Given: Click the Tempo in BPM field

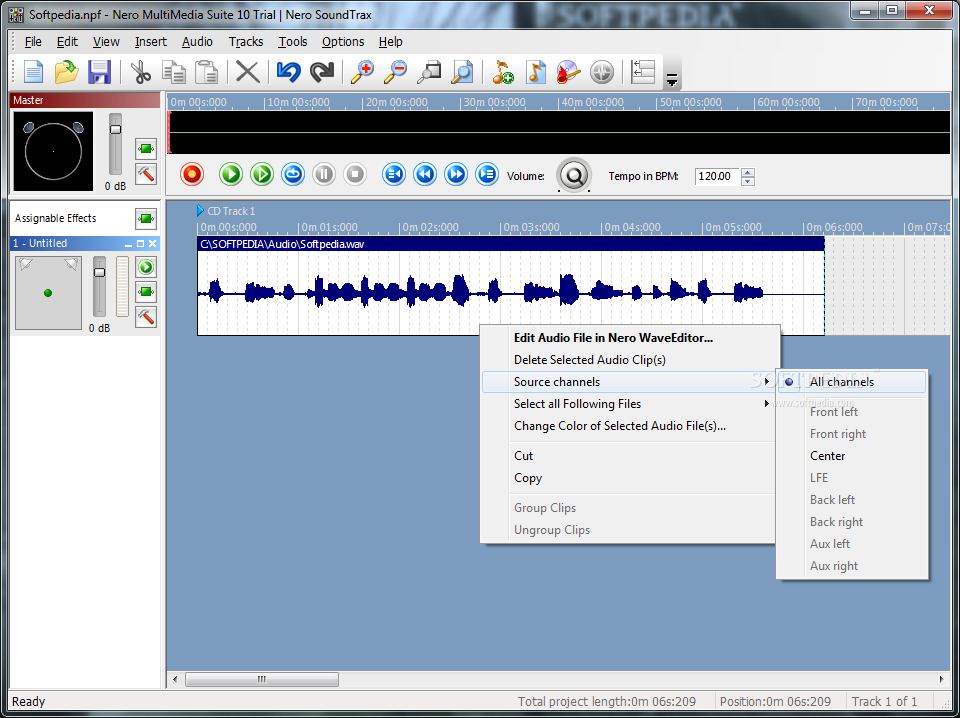Looking at the screenshot, I should tap(717, 176).
